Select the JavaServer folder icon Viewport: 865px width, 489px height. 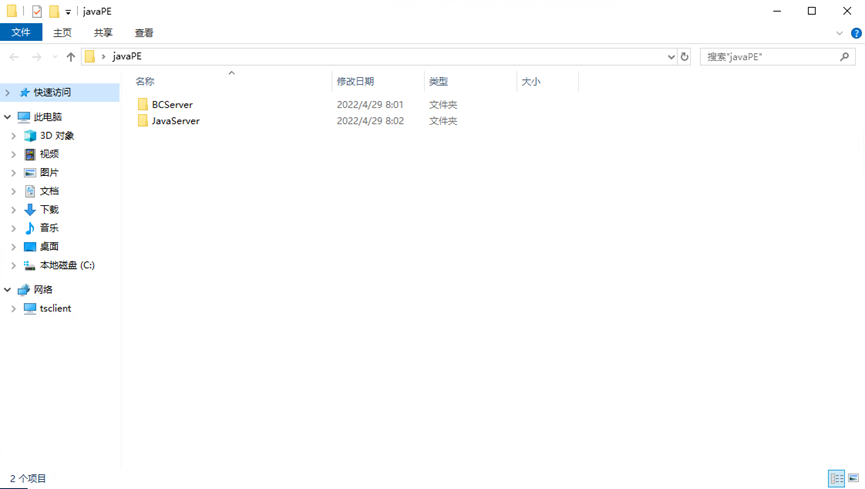tap(143, 121)
